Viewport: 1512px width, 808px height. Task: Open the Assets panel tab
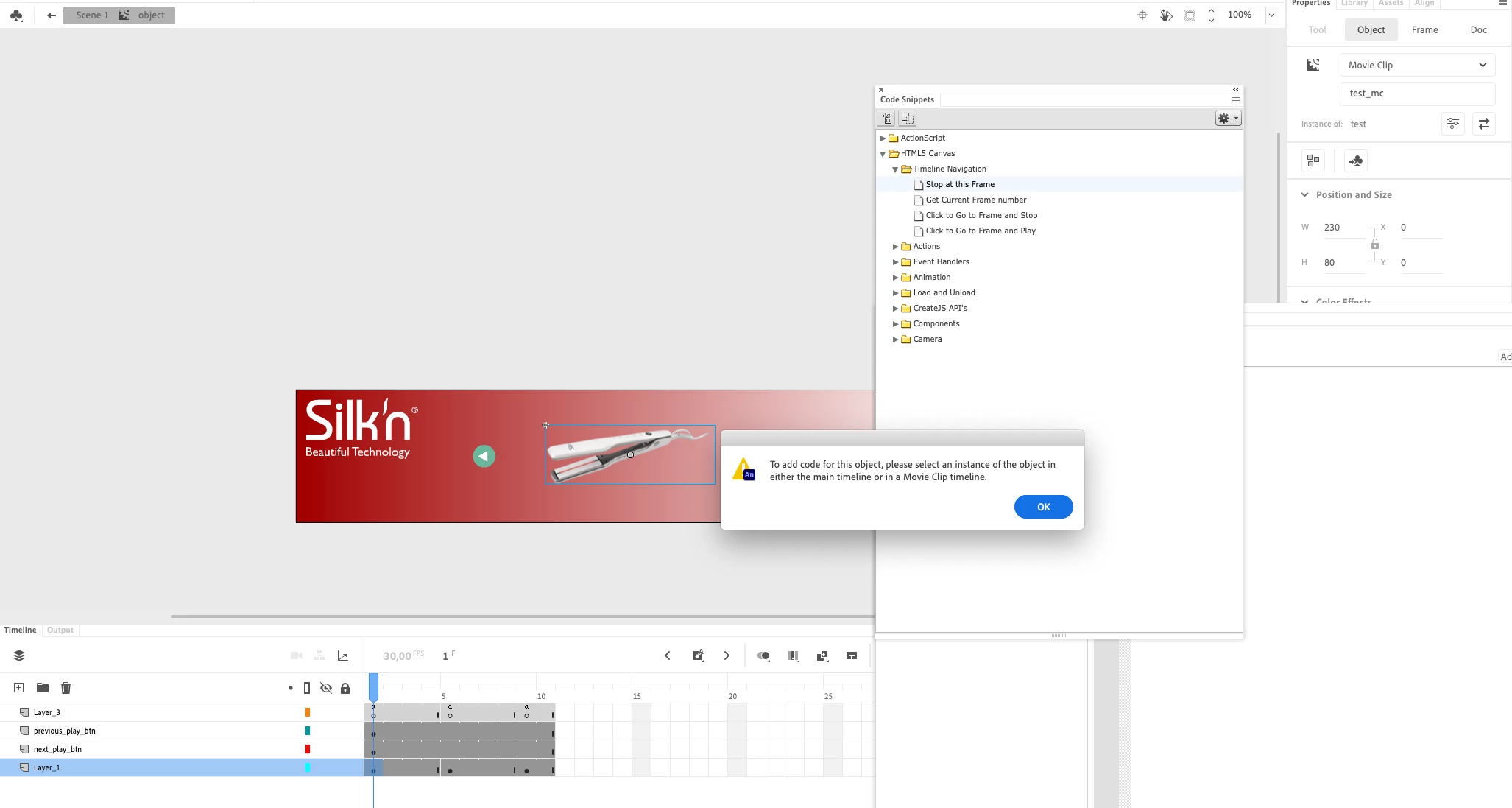1391,4
